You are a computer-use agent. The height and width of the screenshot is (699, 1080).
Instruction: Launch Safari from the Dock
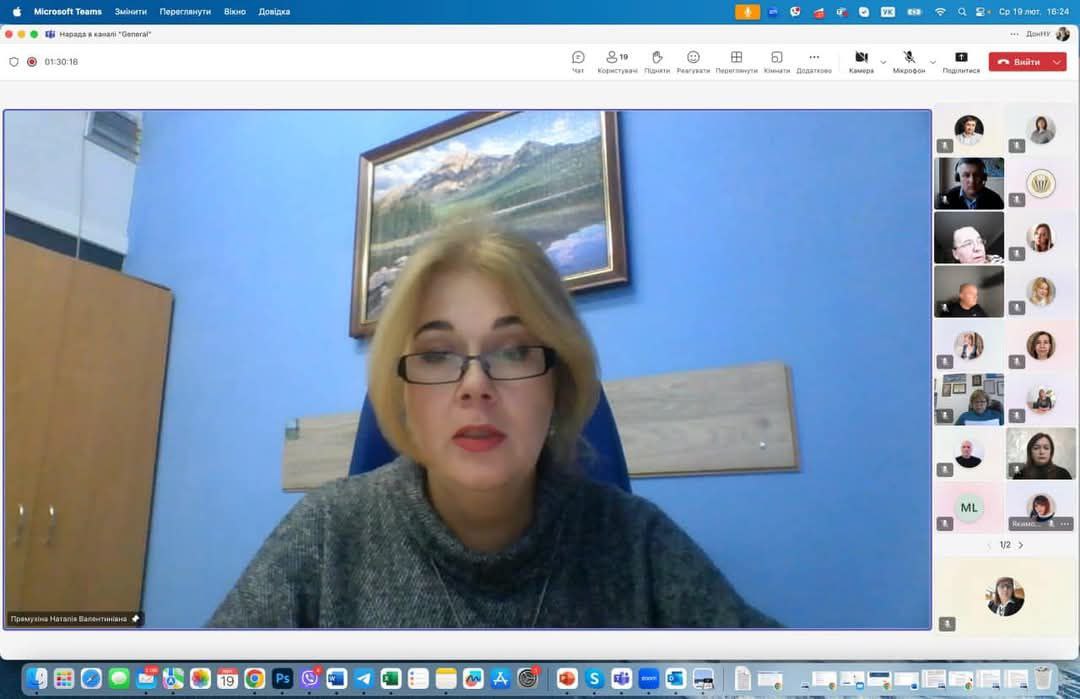91,679
